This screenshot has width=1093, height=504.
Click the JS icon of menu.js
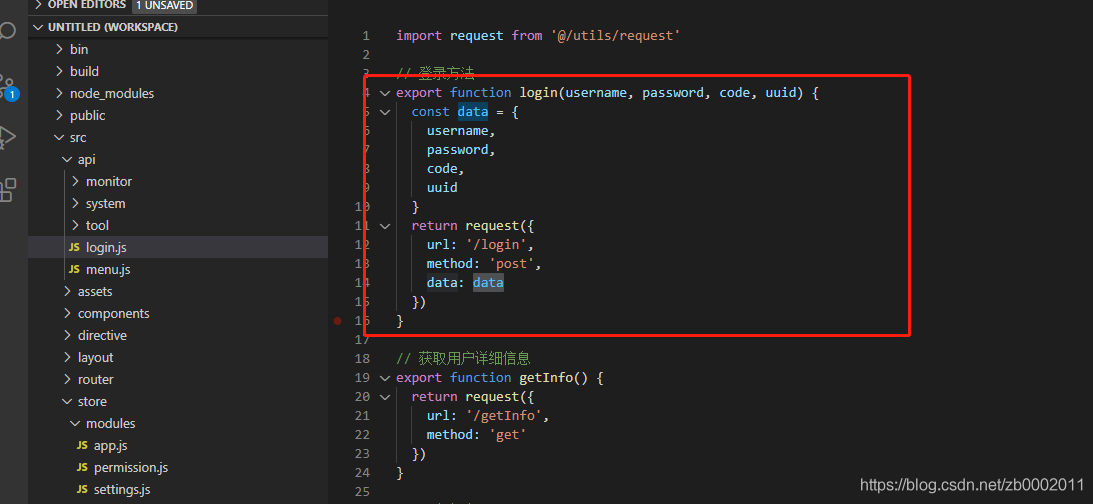(x=74, y=270)
